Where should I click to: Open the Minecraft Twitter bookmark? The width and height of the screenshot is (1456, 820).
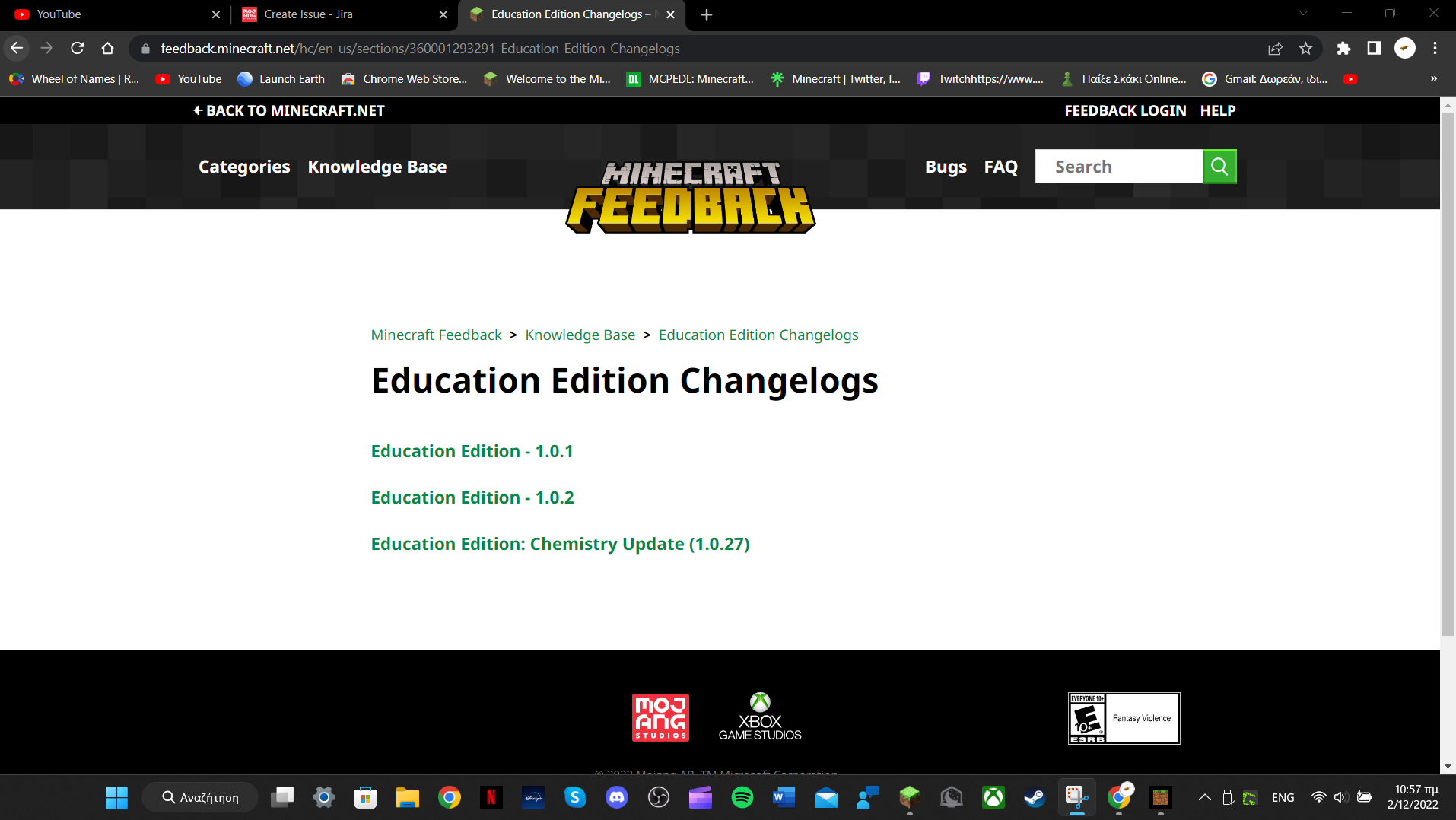coord(835,78)
